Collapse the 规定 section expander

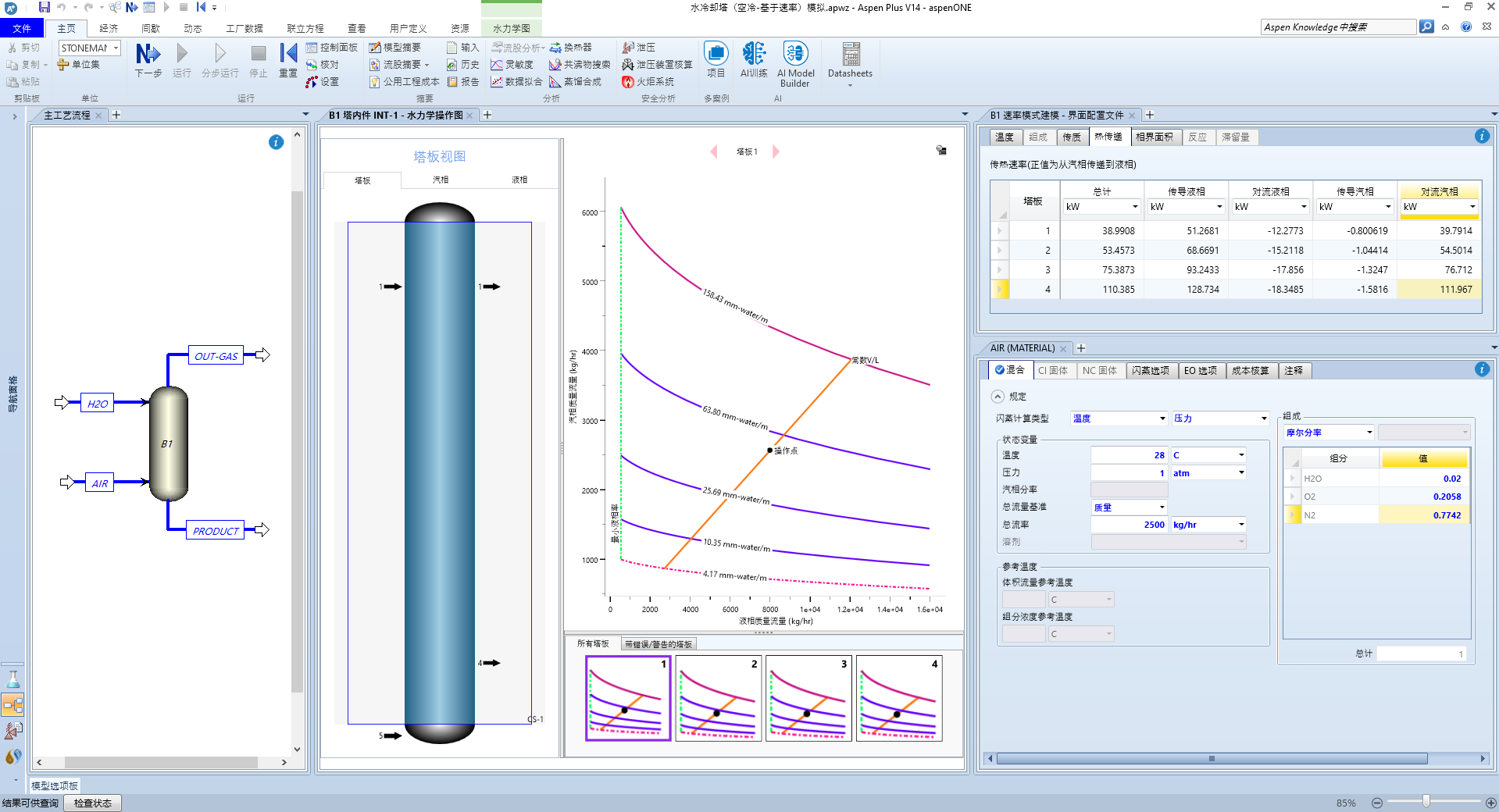(998, 397)
